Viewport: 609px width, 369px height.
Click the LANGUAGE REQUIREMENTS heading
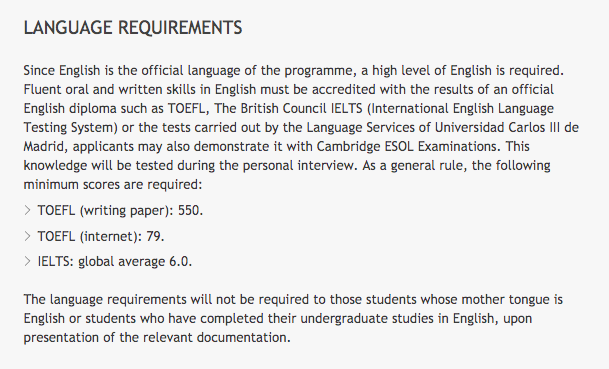pos(133,28)
